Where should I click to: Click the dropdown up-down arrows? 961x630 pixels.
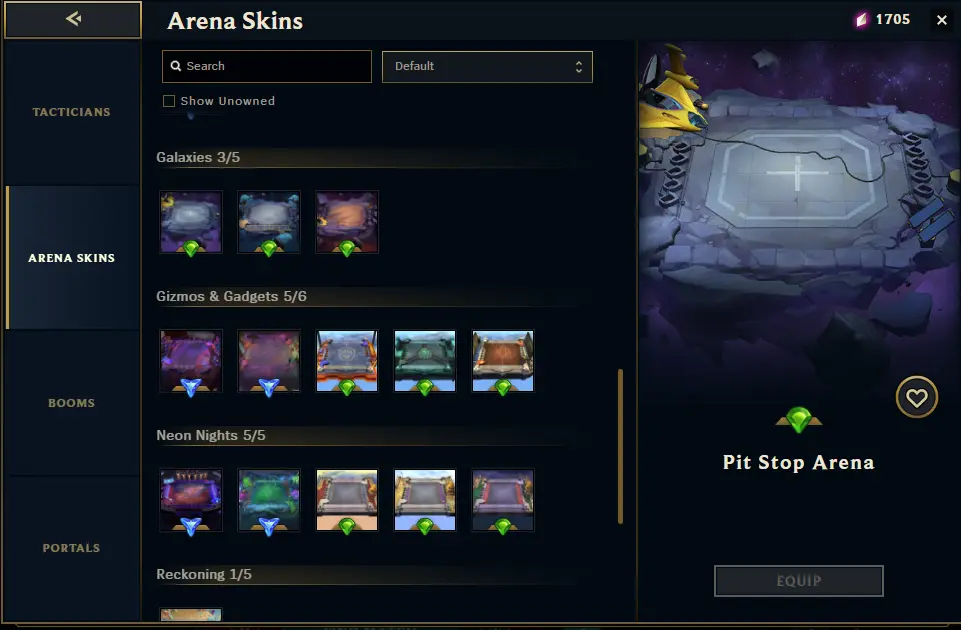(579, 67)
